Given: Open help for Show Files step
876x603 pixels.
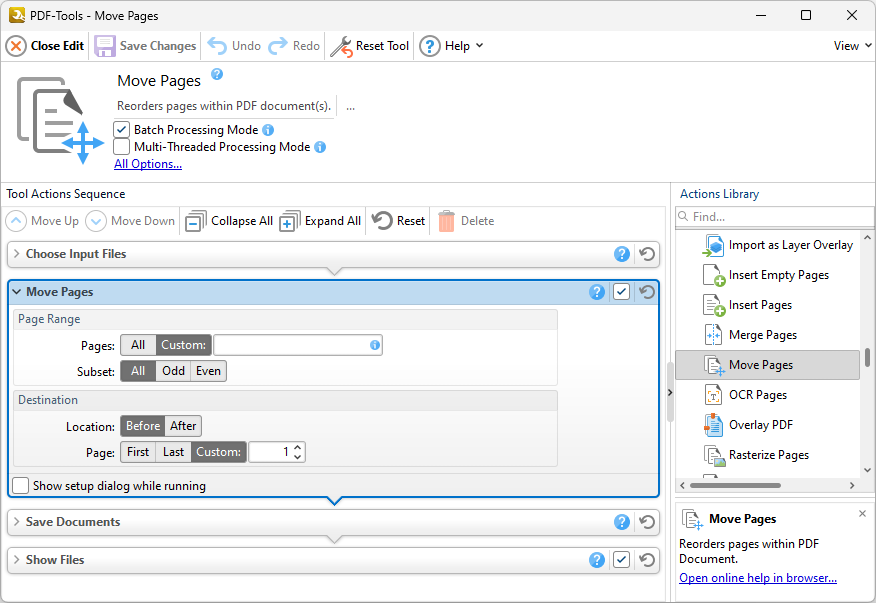Looking at the screenshot, I should [x=597, y=560].
